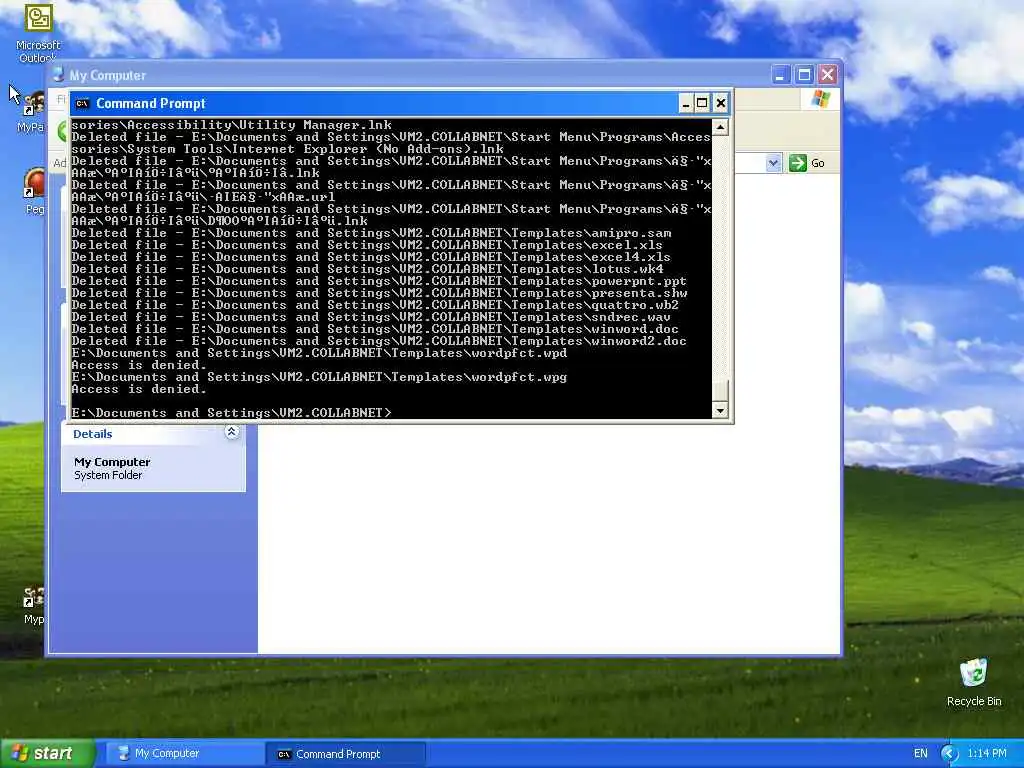Open the address bar dropdown in My Computer
Screen dimensions: 1024x768
click(x=773, y=163)
